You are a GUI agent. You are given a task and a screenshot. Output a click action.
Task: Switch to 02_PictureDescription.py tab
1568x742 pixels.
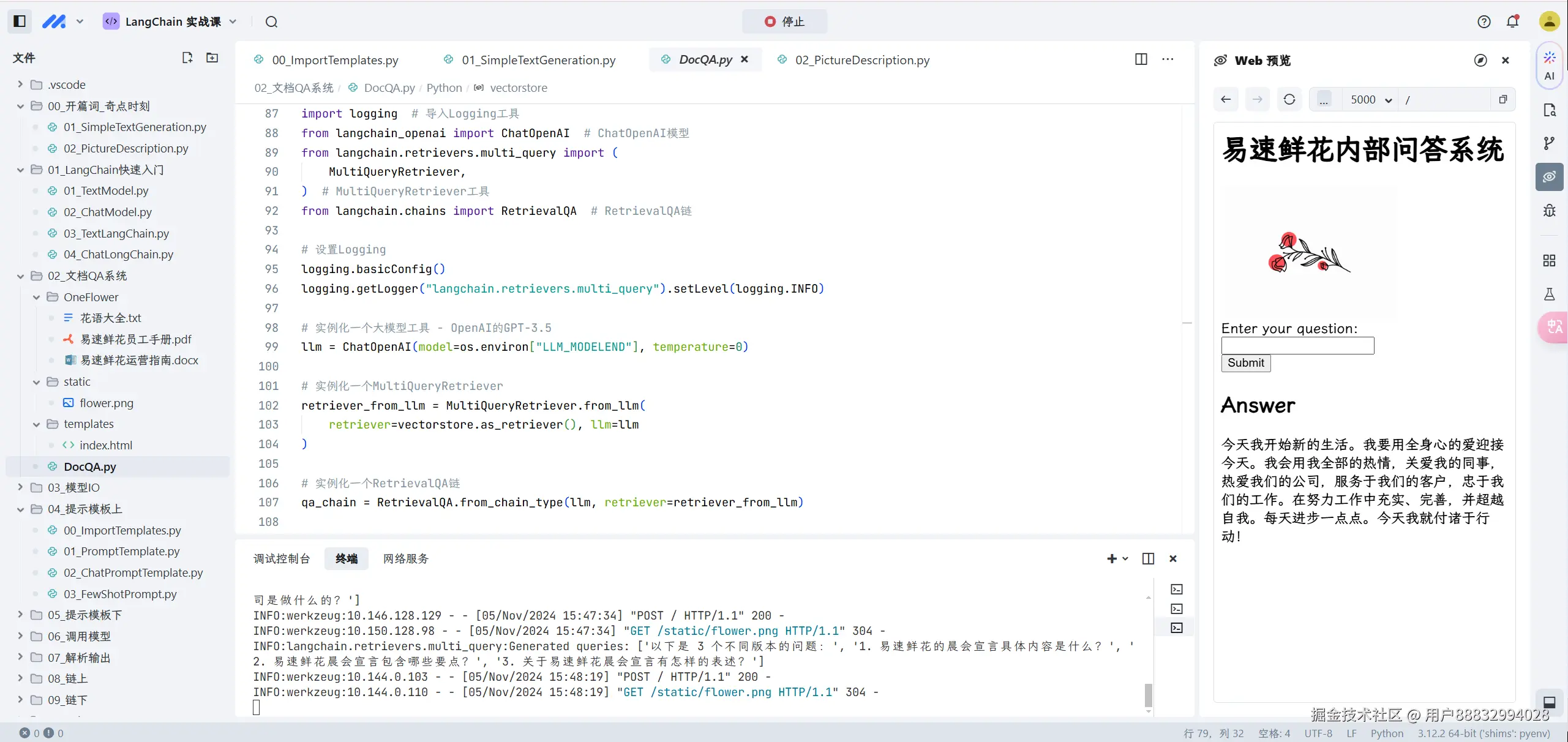pos(861,60)
